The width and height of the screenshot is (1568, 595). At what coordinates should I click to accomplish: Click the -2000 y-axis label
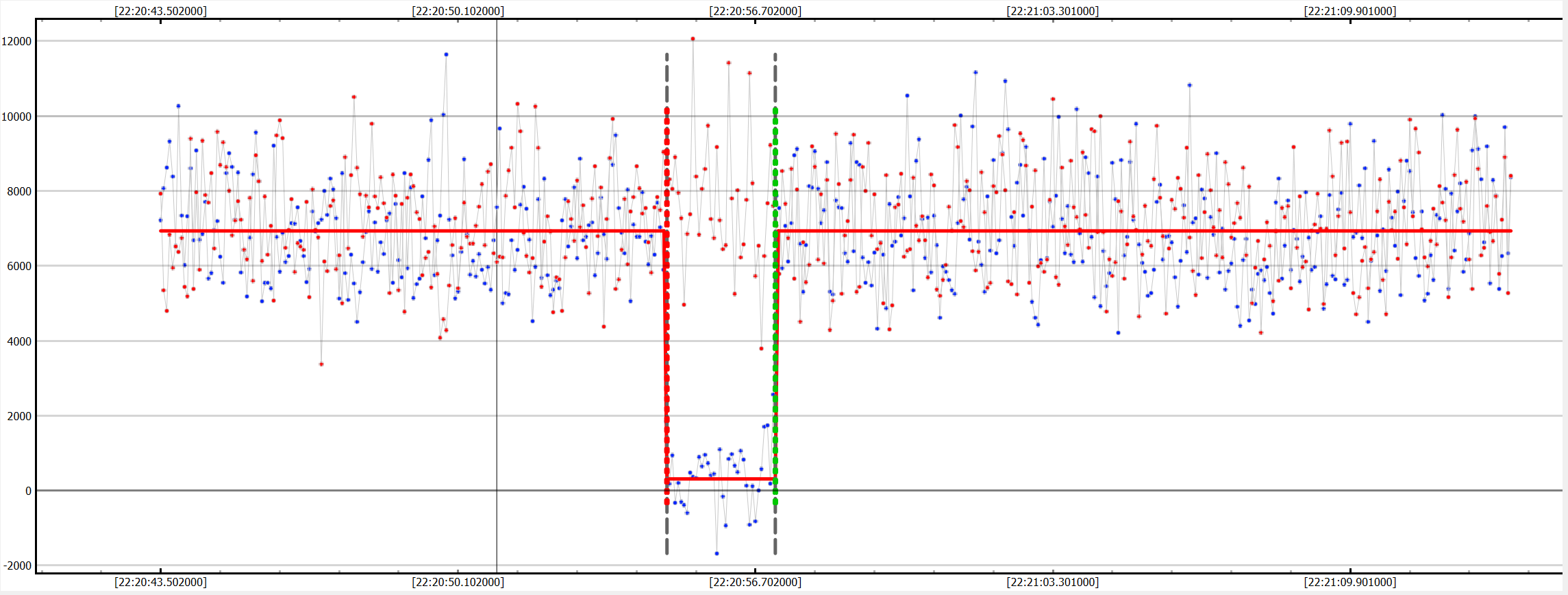[x=17, y=566]
